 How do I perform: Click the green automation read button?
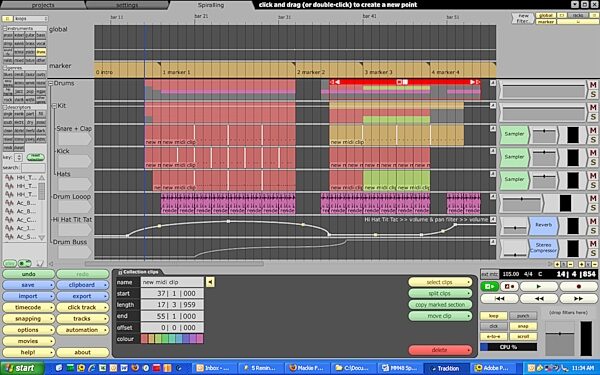tap(489, 286)
